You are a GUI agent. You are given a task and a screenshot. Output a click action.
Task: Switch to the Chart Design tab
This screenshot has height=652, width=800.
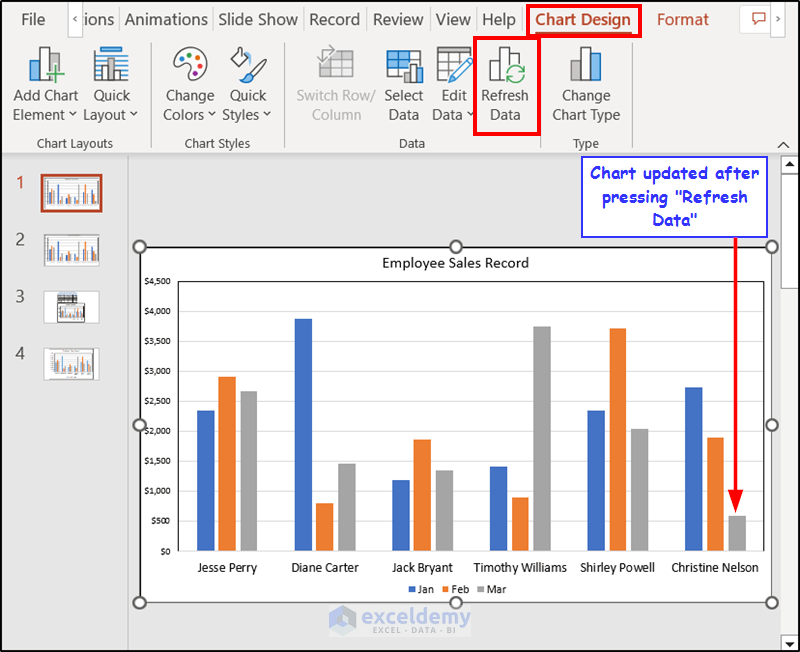[583, 19]
